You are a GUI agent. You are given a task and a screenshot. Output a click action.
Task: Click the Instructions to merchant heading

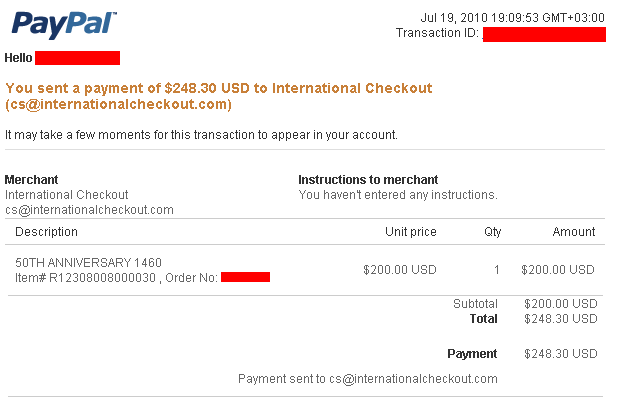pos(368,180)
